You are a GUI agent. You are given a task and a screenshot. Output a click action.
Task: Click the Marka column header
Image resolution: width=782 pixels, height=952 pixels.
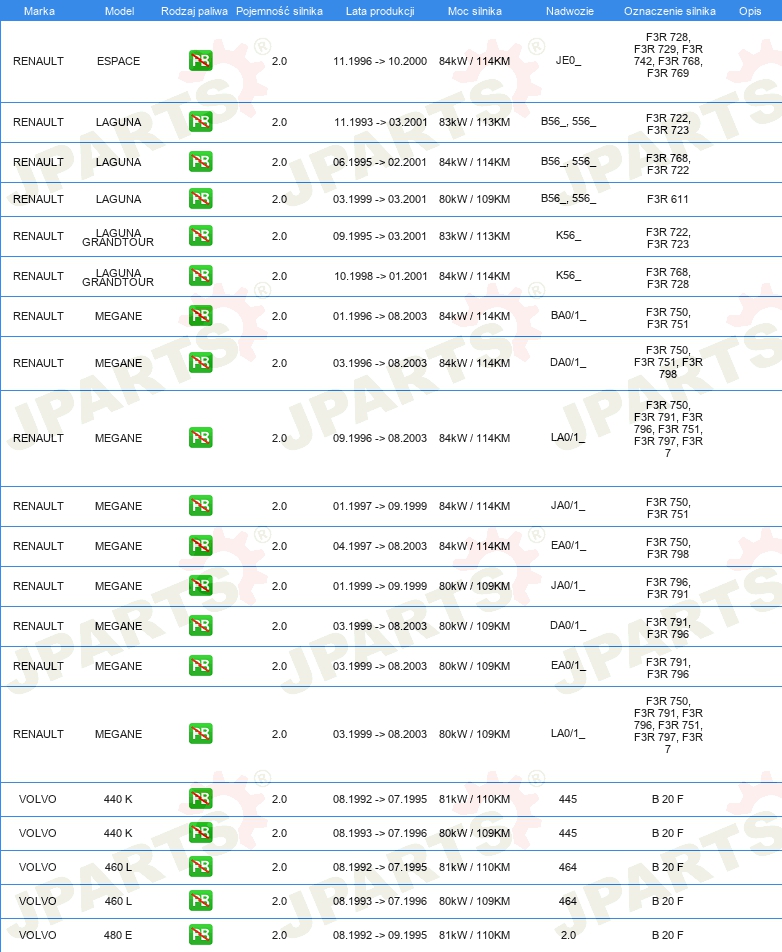(39, 11)
